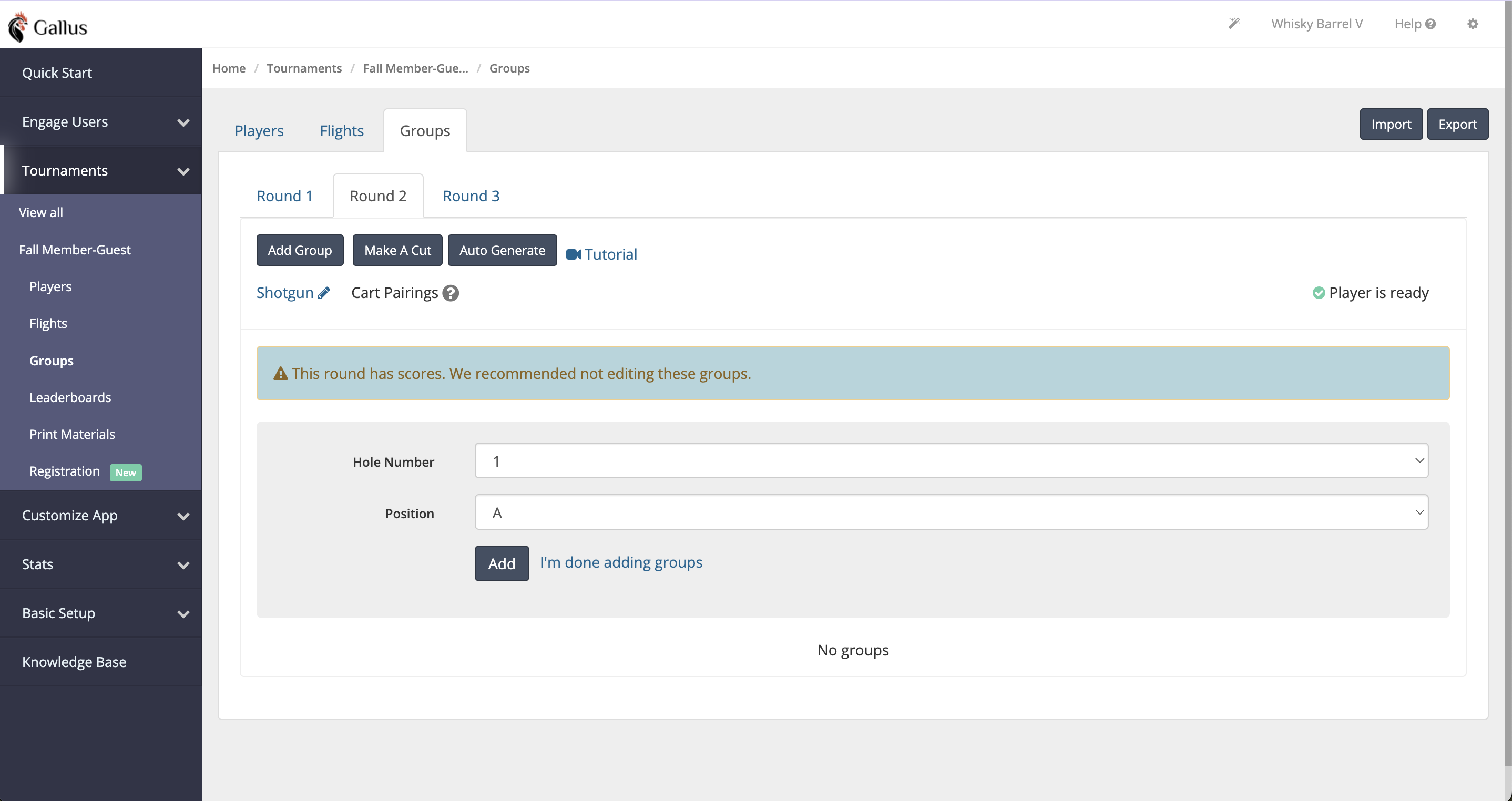
Task: Go to Home in the breadcrumb
Action: click(x=229, y=68)
